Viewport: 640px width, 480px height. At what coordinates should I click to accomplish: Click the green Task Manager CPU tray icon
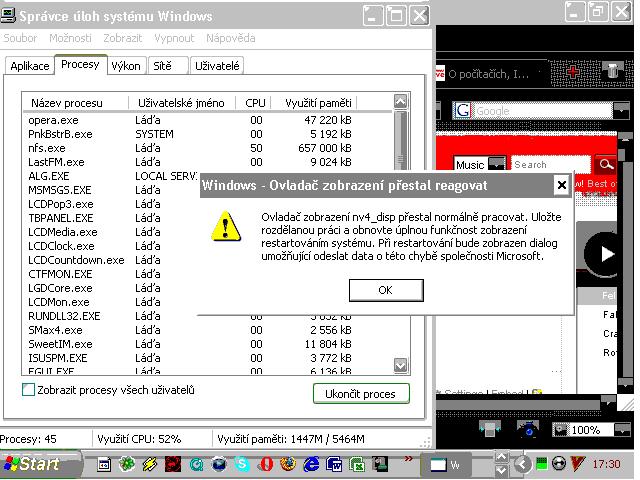pyautogui.click(x=542, y=464)
